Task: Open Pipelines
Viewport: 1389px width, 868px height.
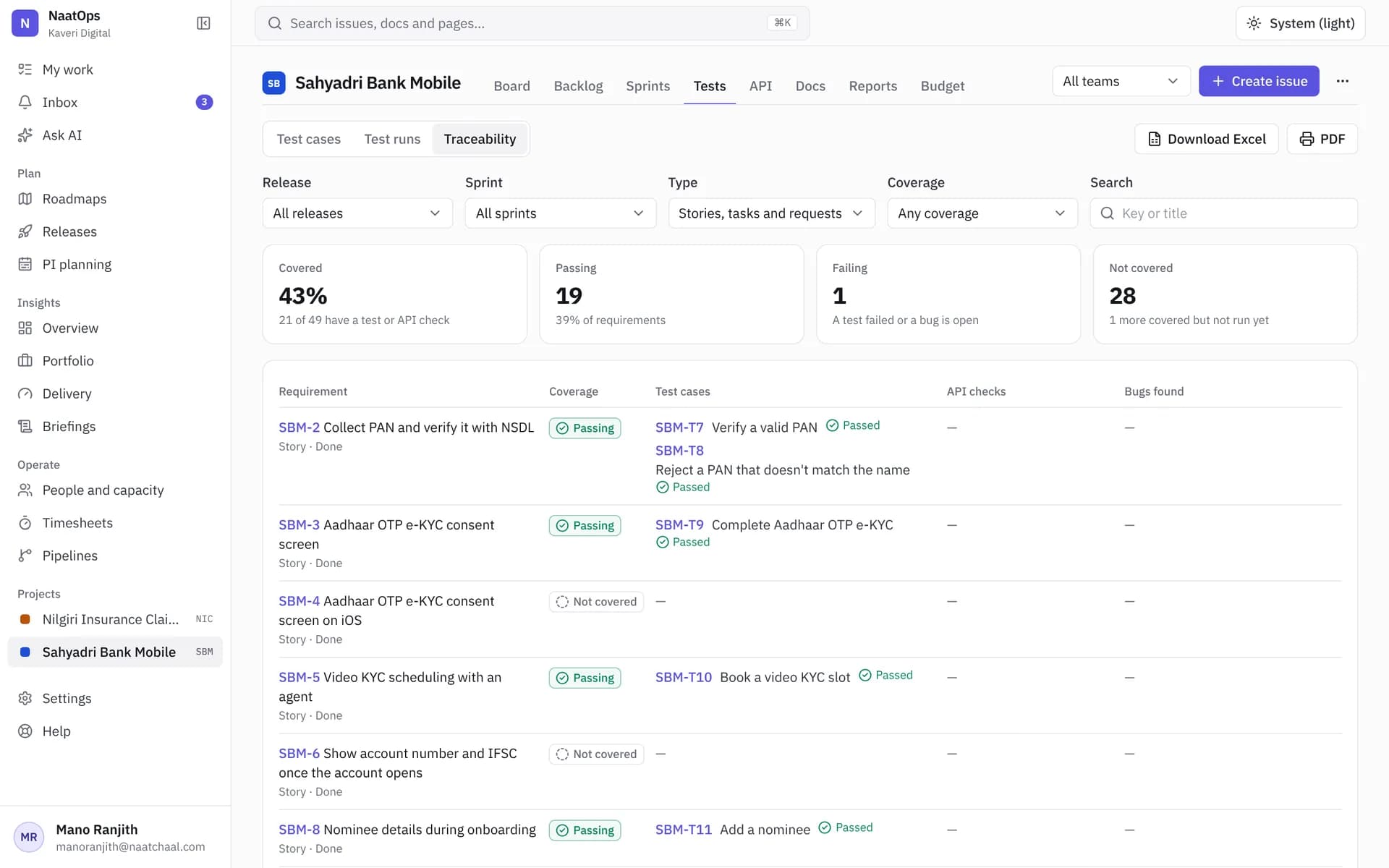Action: coord(115,556)
